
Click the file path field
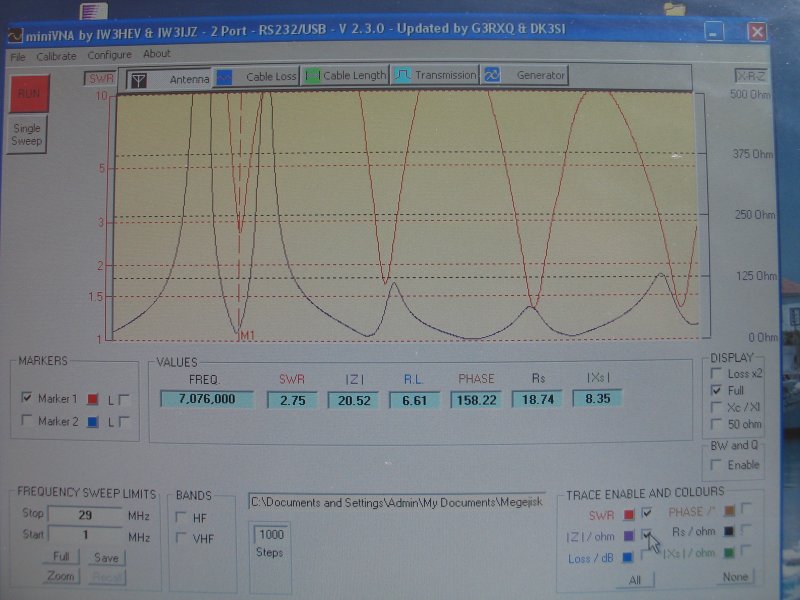click(397, 502)
